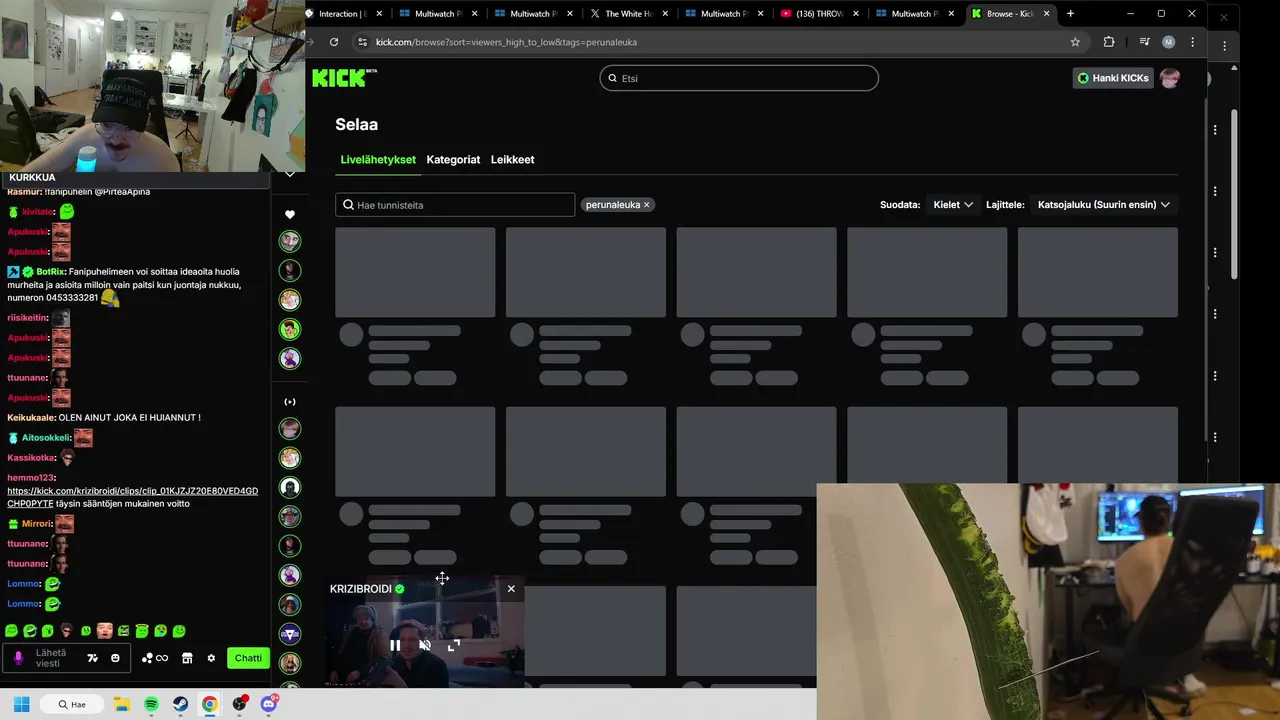Click the Chatti send button
The image size is (1280, 720).
[x=248, y=658]
